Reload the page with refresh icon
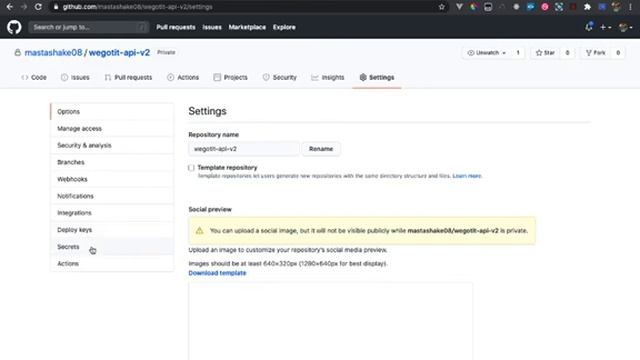The width and height of the screenshot is (640, 360). tap(38, 7)
